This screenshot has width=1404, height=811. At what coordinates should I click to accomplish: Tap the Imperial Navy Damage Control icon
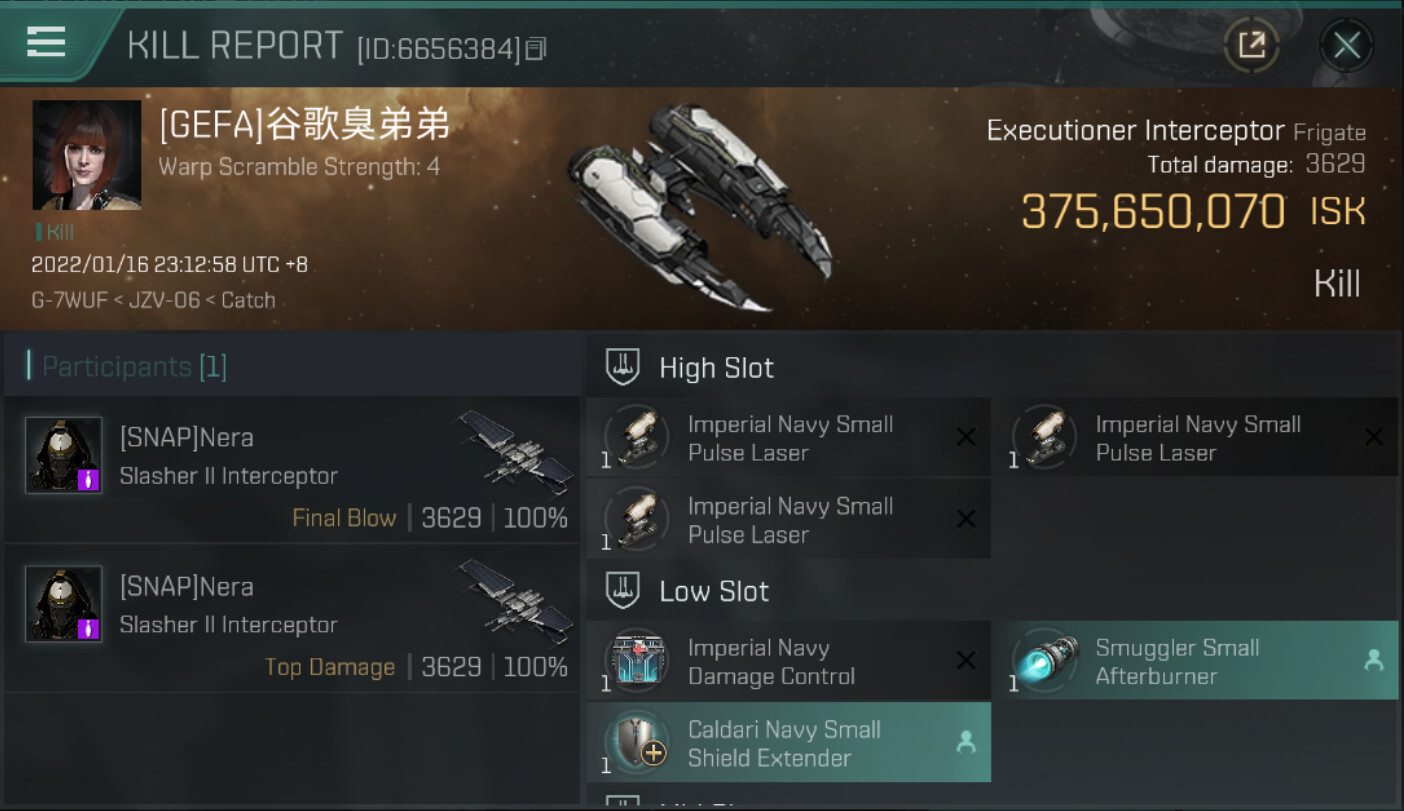[637, 661]
